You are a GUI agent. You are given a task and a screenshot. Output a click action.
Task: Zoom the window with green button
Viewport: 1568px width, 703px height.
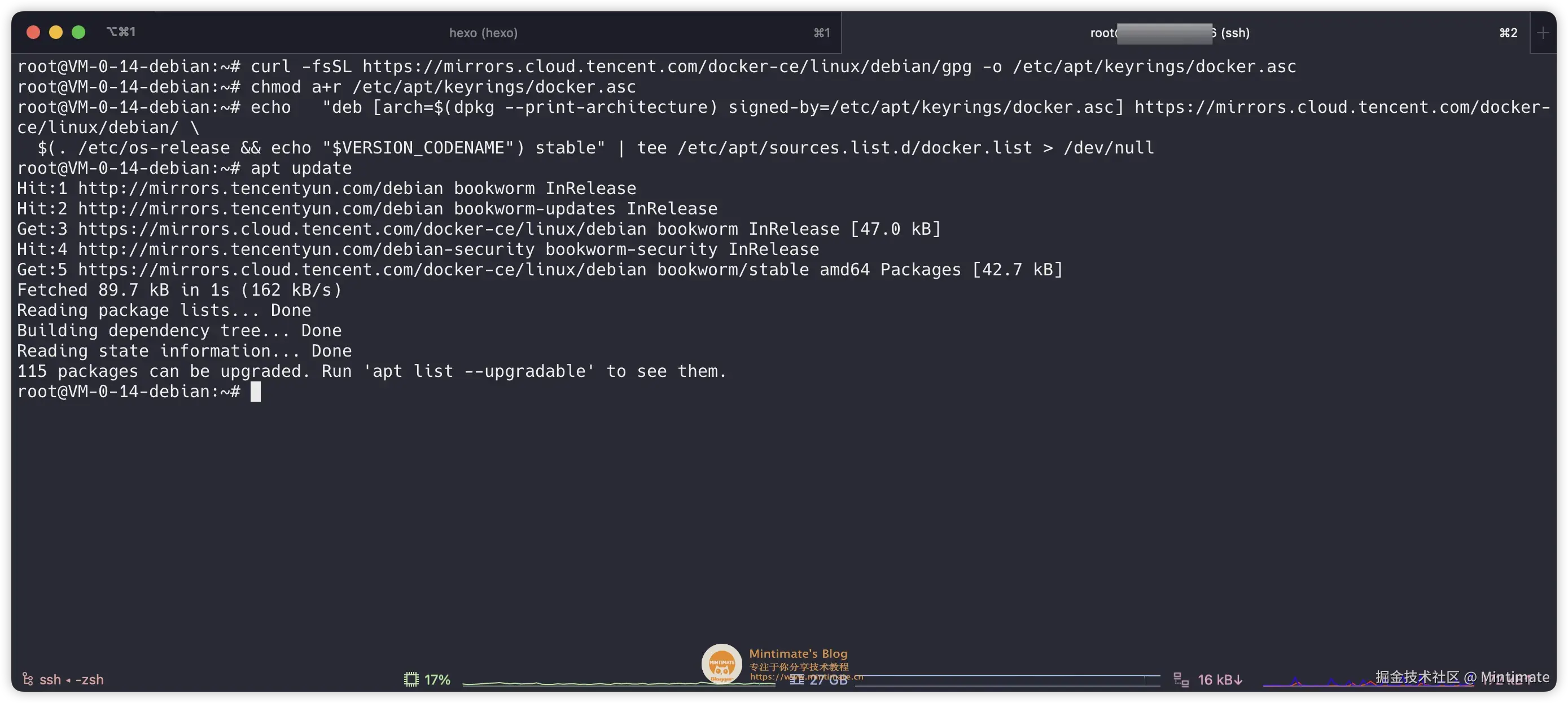coord(78,32)
